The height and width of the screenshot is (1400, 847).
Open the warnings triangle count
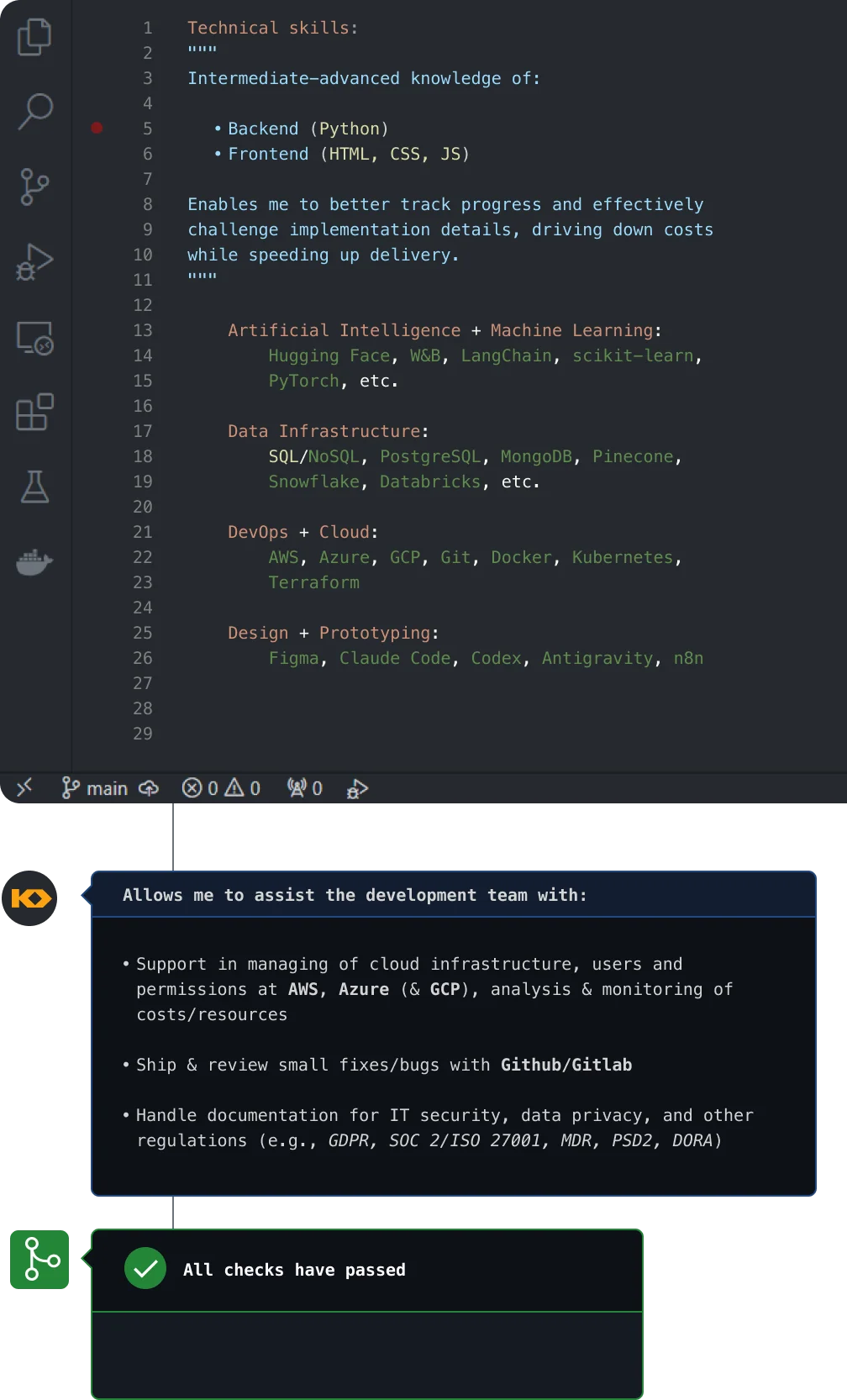(x=243, y=788)
